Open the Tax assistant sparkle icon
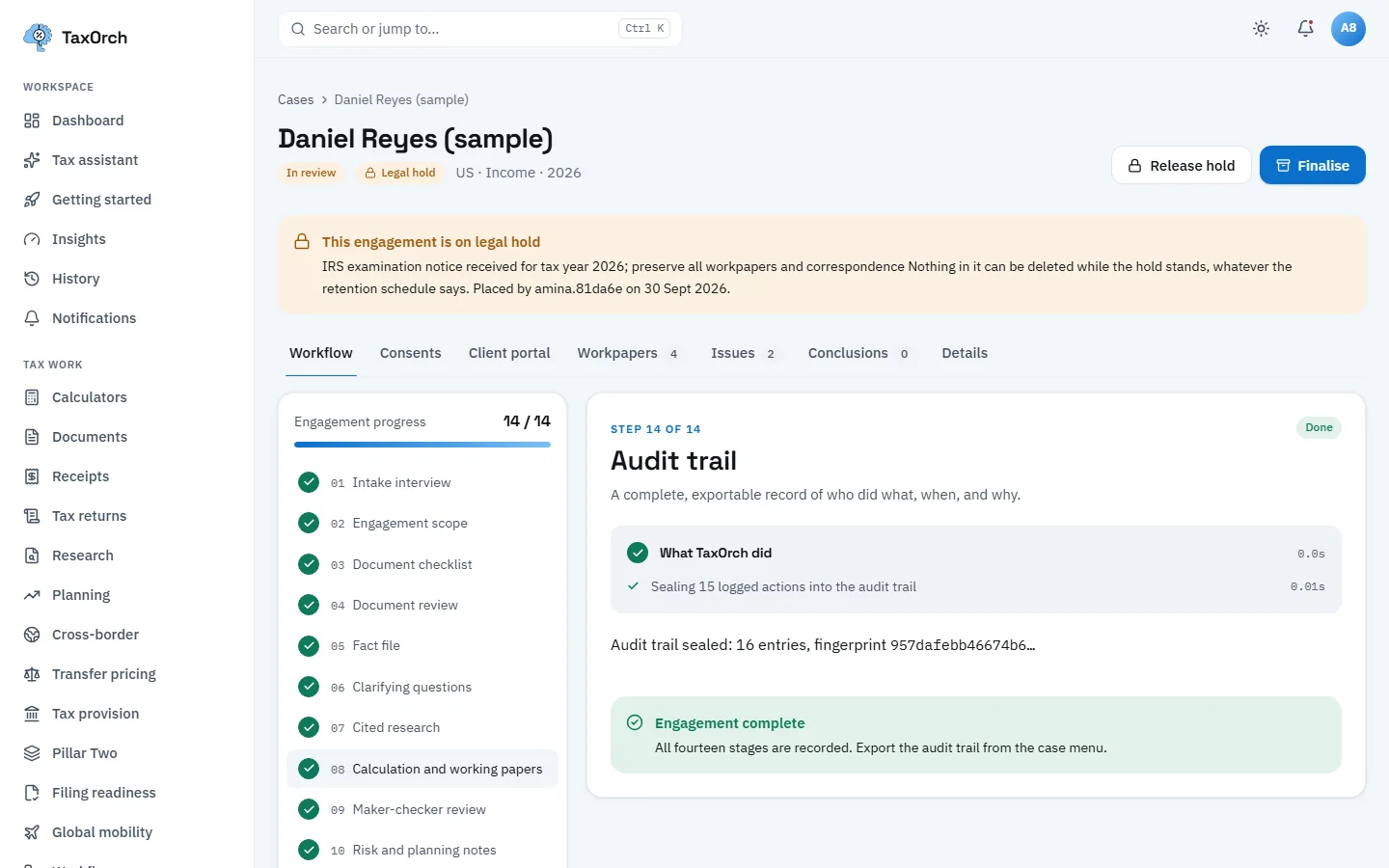Image resolution: width=1389 pixels, height=868 pixels. (32, 160)
